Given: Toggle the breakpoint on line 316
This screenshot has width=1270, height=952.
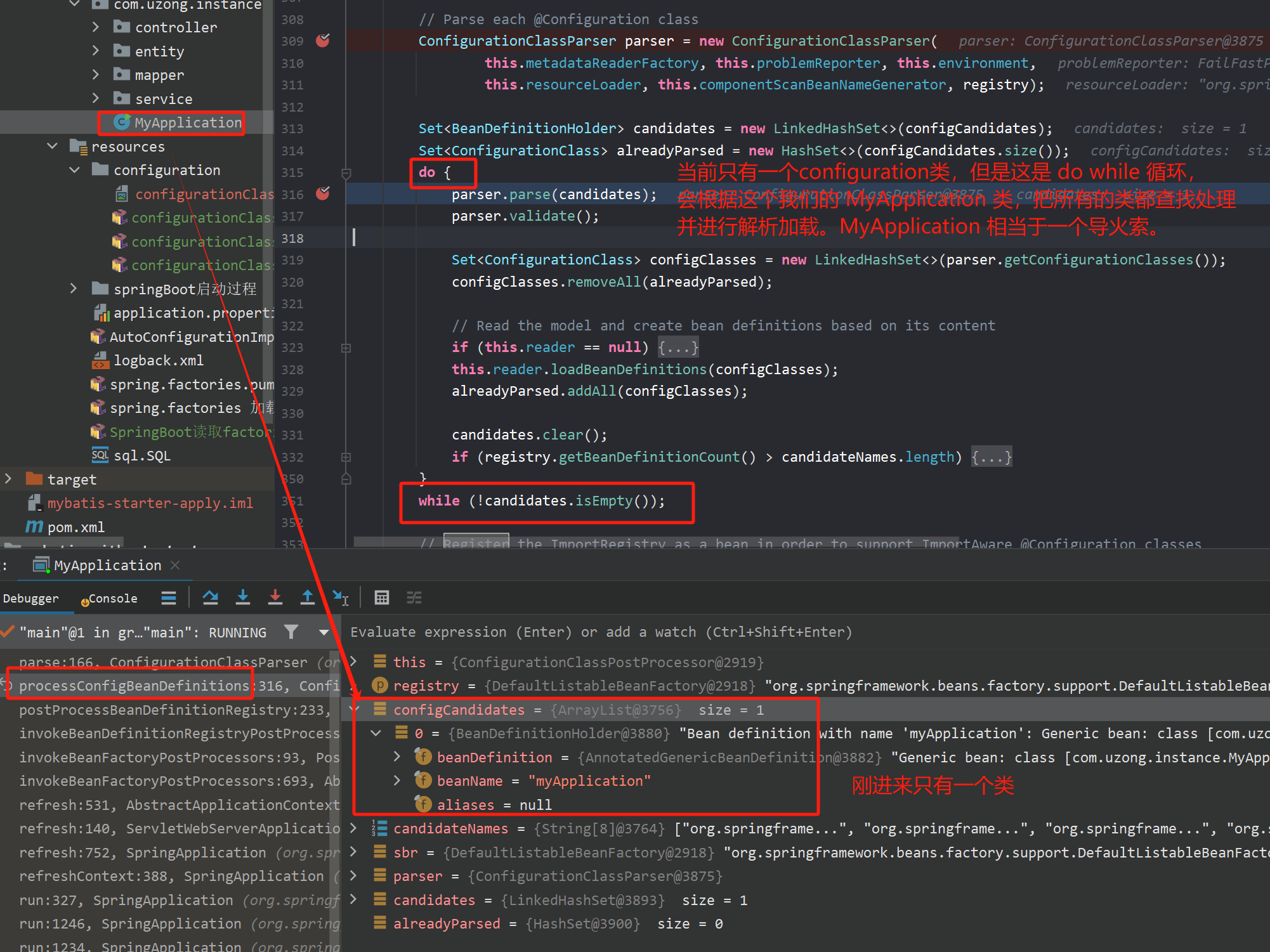Looking at the screenshot, I should (x=323, y=193).
